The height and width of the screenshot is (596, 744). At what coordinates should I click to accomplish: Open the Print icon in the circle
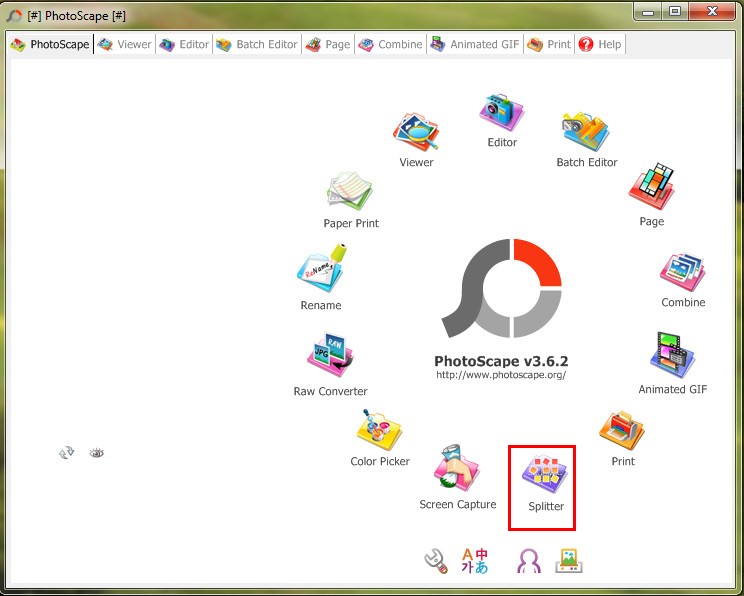coord(622,431)
